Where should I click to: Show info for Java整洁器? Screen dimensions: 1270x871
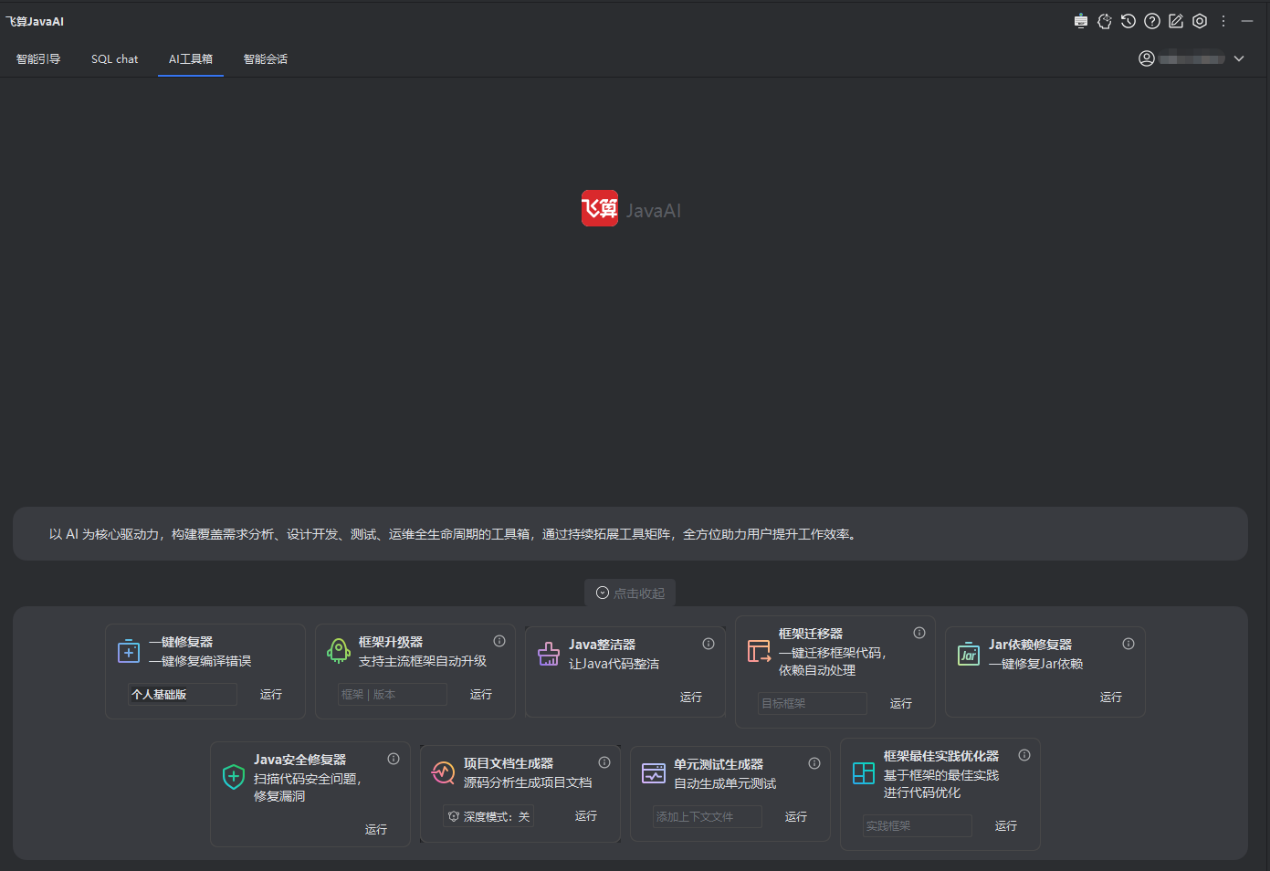[708, 644]
